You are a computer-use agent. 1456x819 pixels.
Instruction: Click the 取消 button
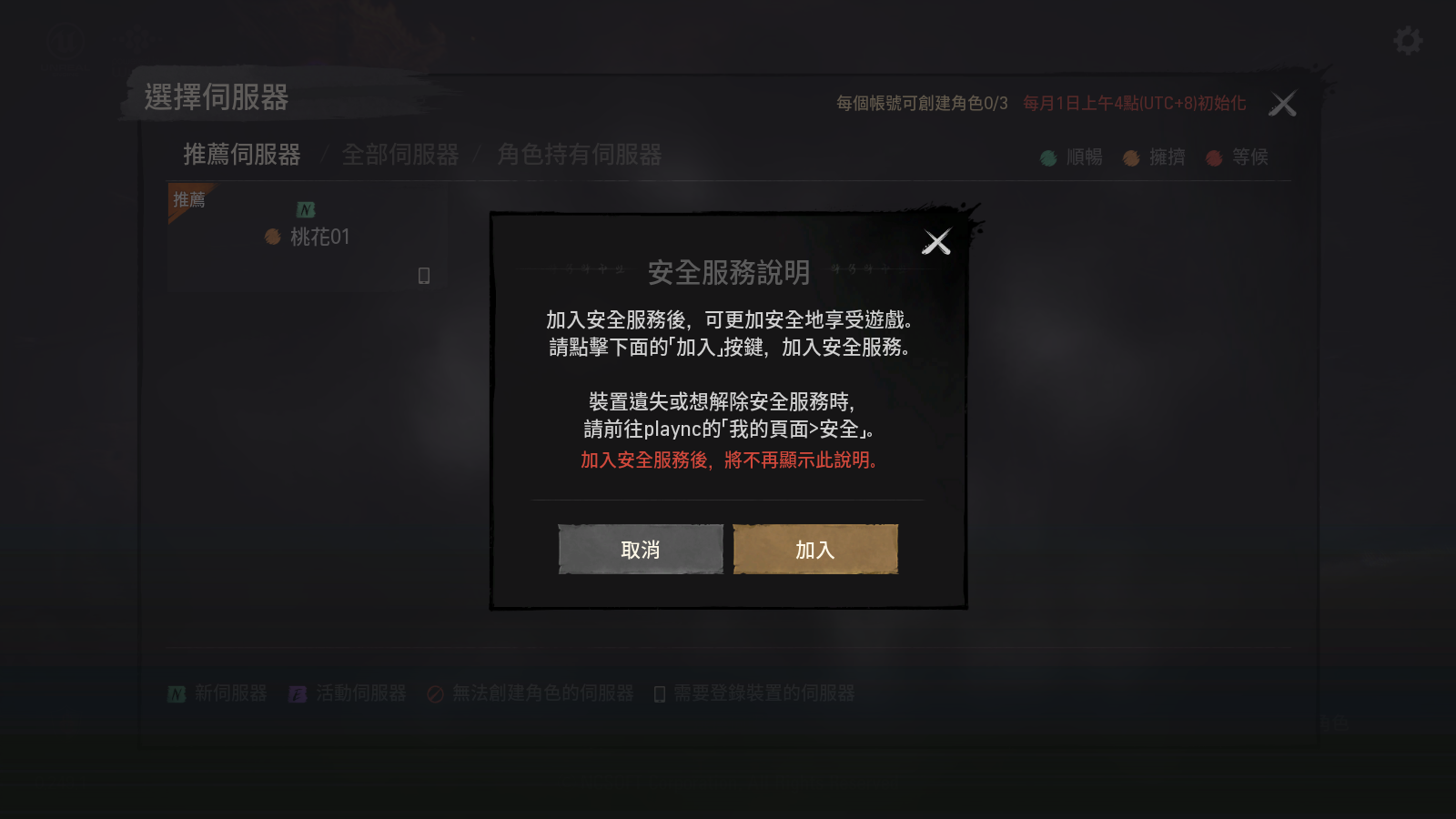(x=641, y=549)
